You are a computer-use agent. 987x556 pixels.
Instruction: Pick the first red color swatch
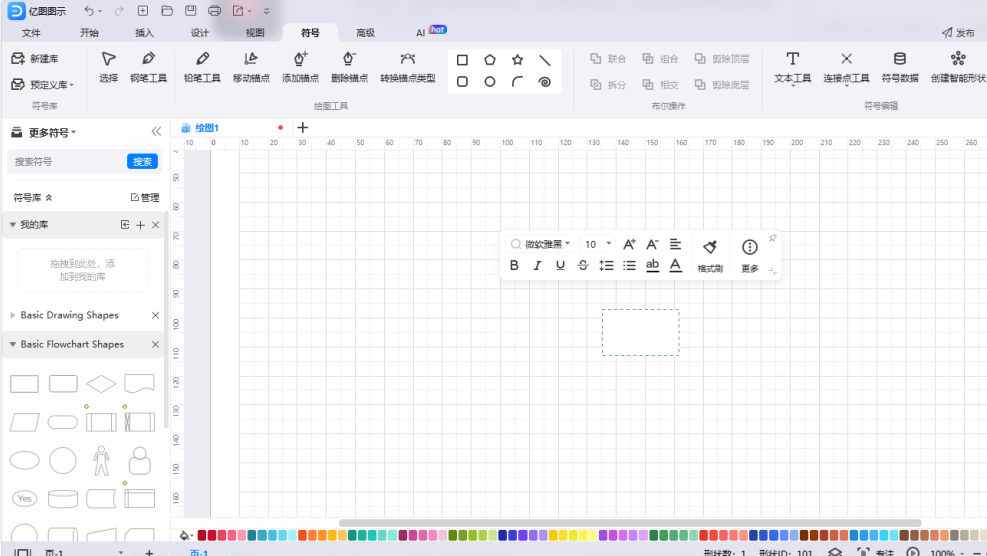tap(202, 535)
